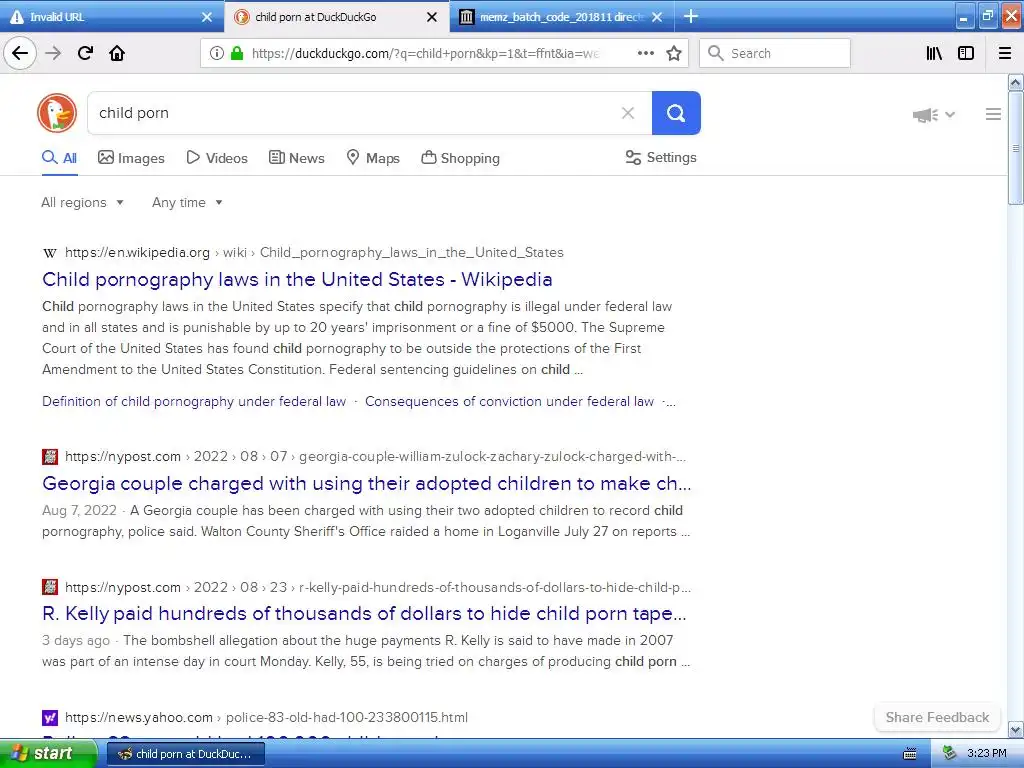Open the page actions three-dot menu
The width and height of the screenshot is (1024, 768).
pyautogui.click(x=645, y=53)
